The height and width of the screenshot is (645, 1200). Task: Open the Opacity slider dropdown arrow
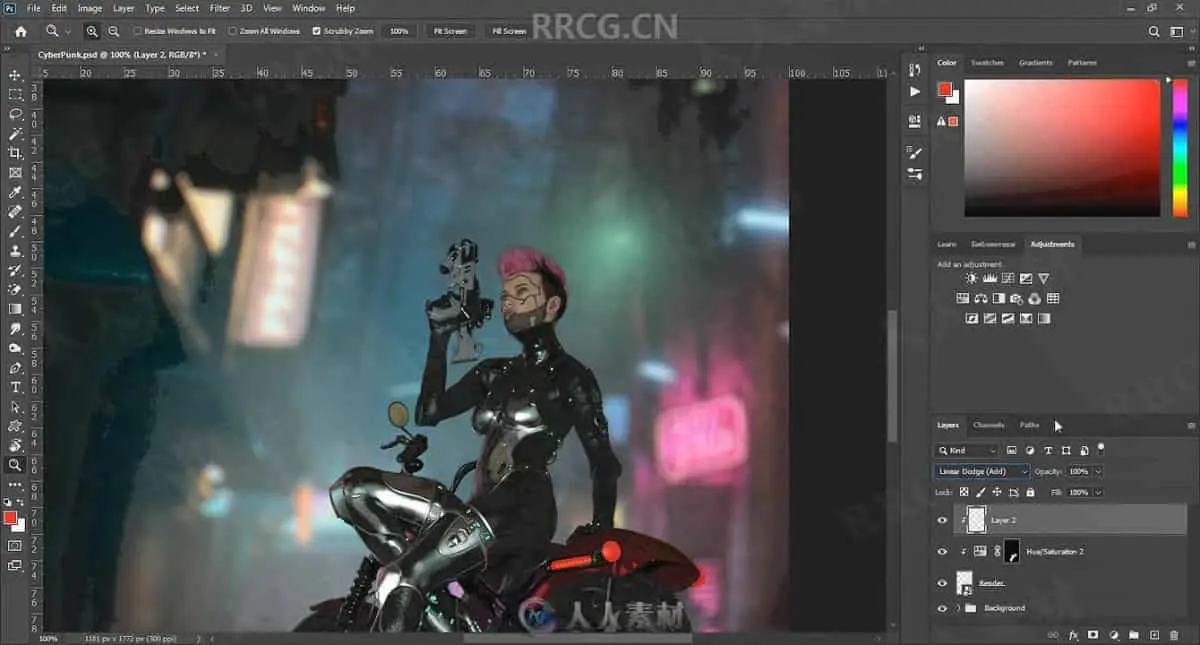pyautogui.click(x=1098, y=471)
